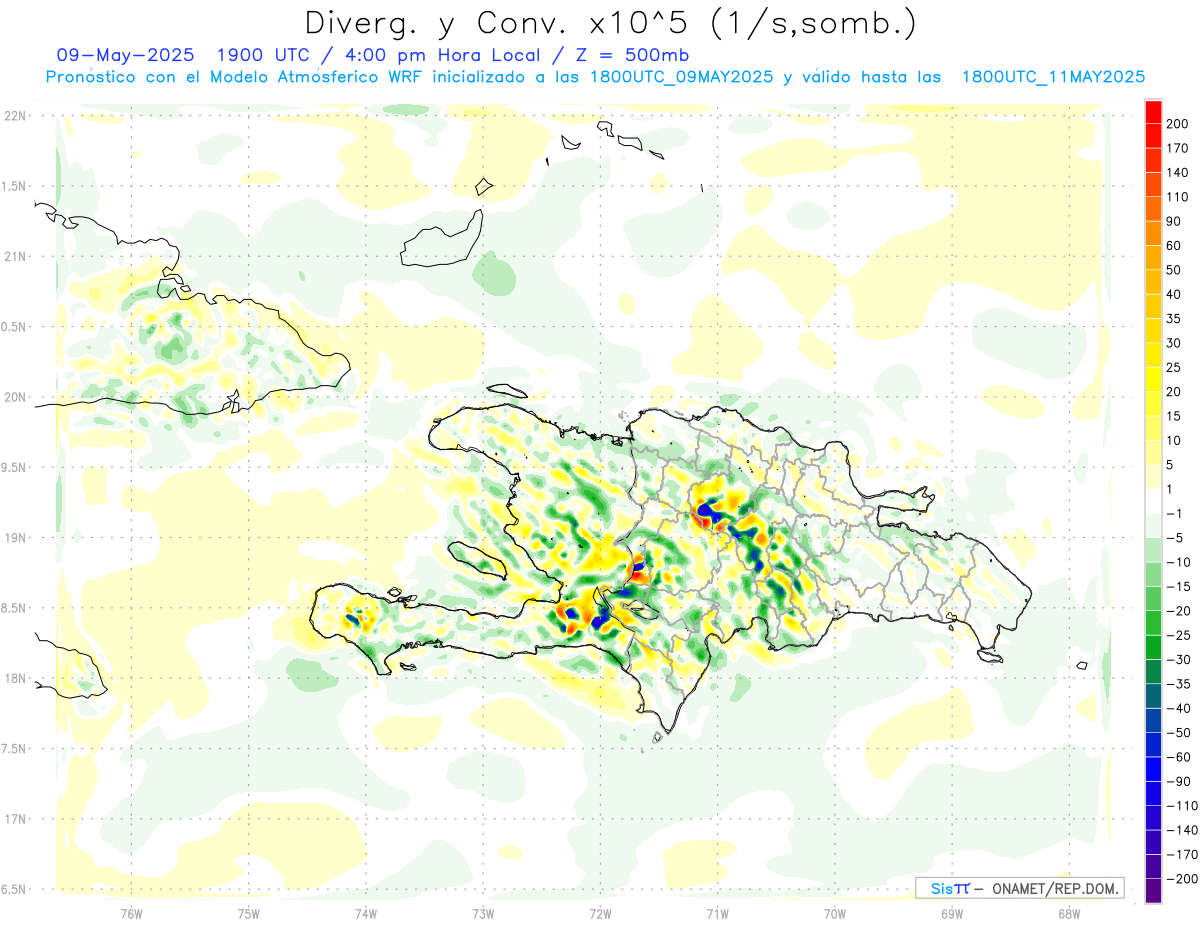Click the '8.5N' latitude label
Viewport: 1200px width, 927px height.
15,608
